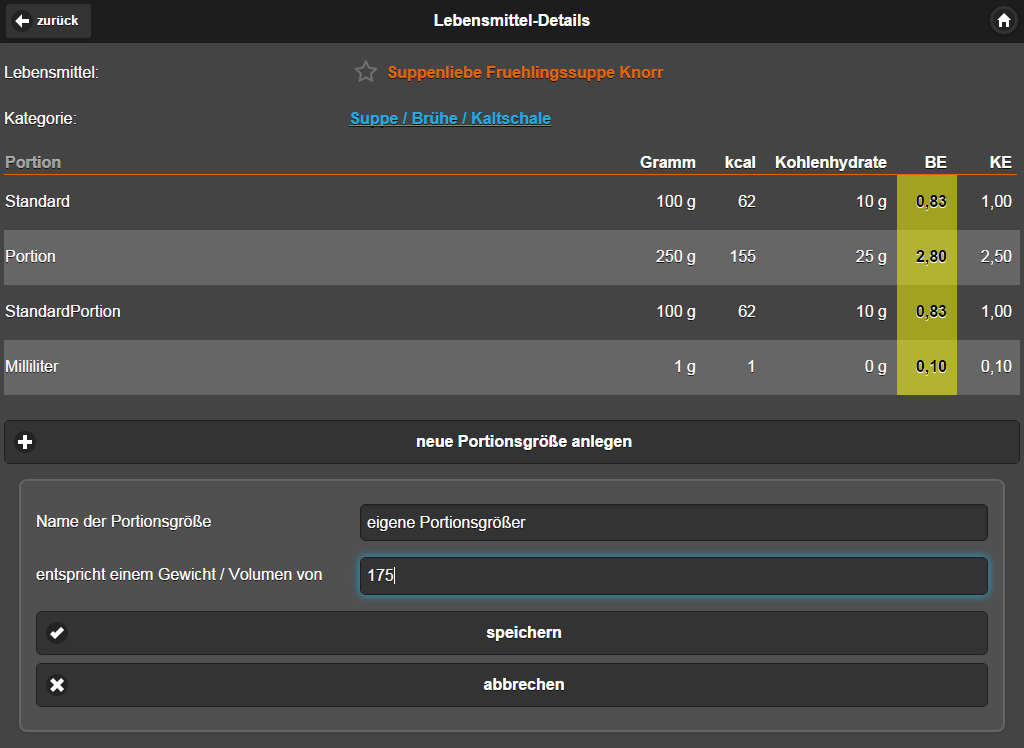This screenshot has width=1024, height=748.
Task: Click the Kohlenhydrate column header
Action: 831,162
